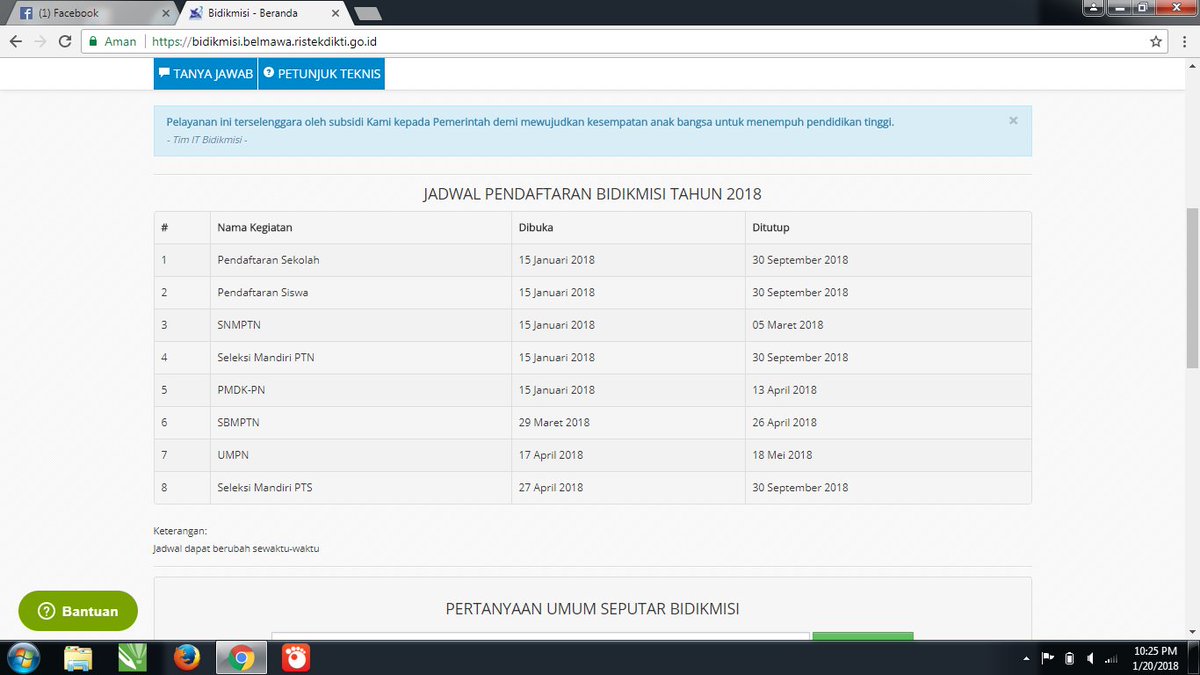Click the Action Center flag icon
The width and height of the screenshot is (1200, 675).
[x=1048, y=658]
